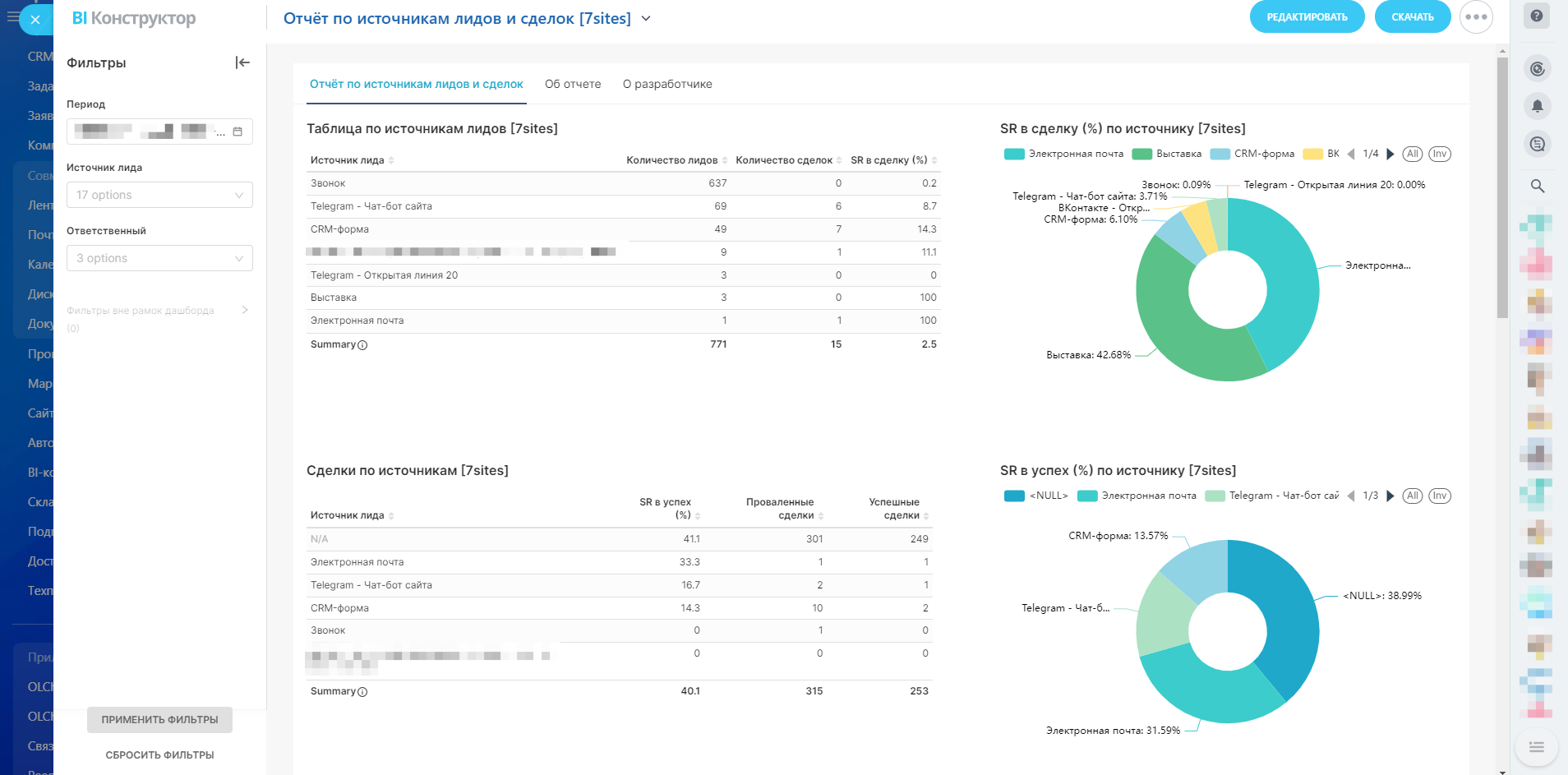Invert legend selection in SR в успех chart
The image size is (1568, 775).
pos(1439,496)
